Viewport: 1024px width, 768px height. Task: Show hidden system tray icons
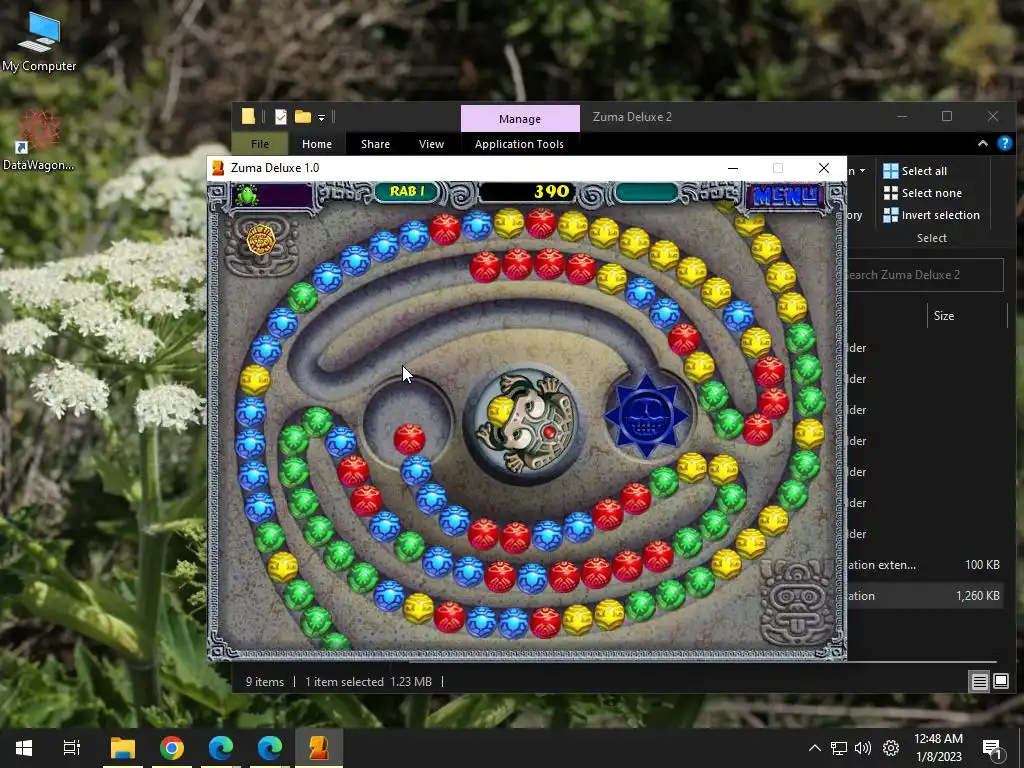pos(814,748)
